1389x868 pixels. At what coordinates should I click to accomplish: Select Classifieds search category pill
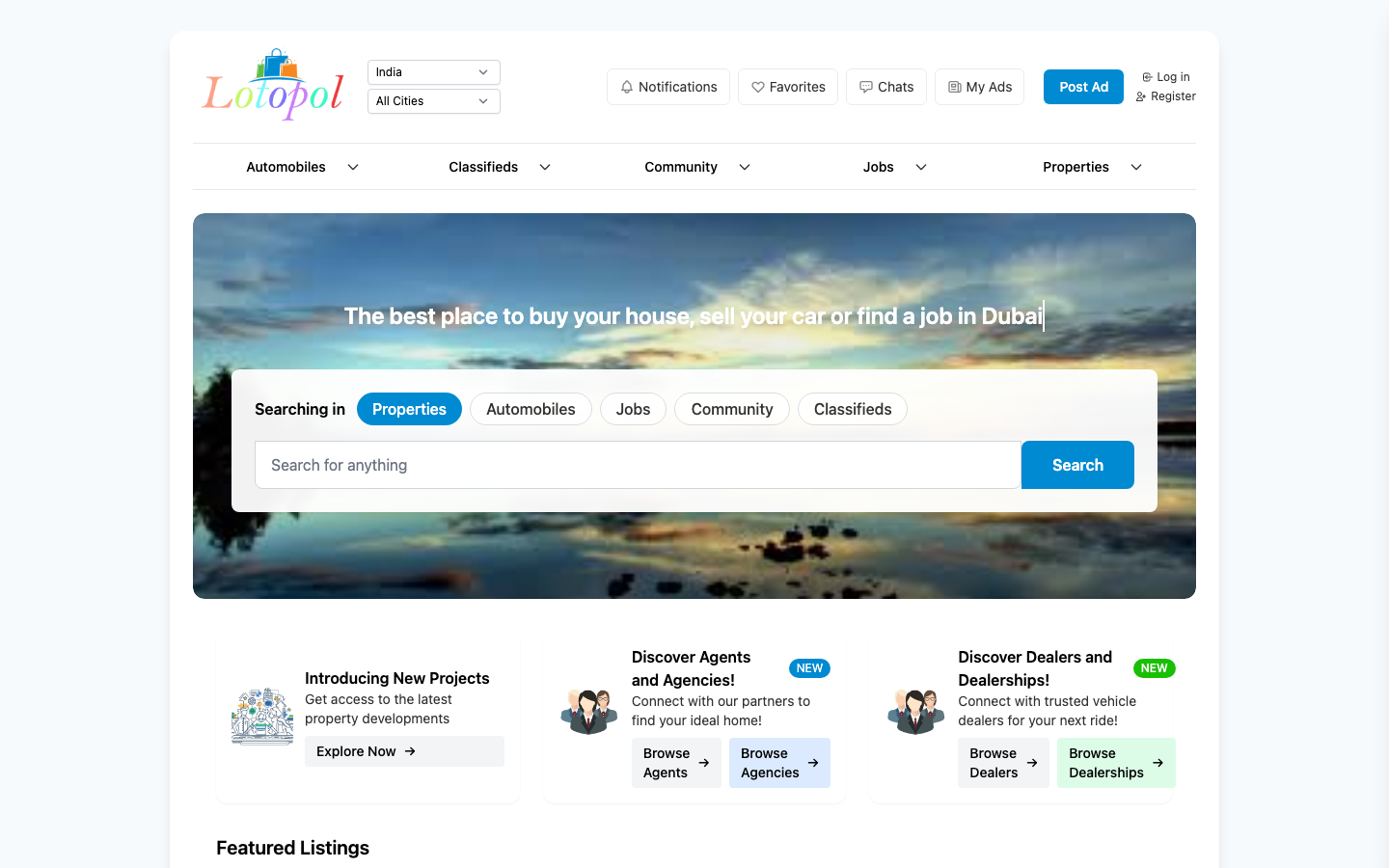click(x=852, y=409)
